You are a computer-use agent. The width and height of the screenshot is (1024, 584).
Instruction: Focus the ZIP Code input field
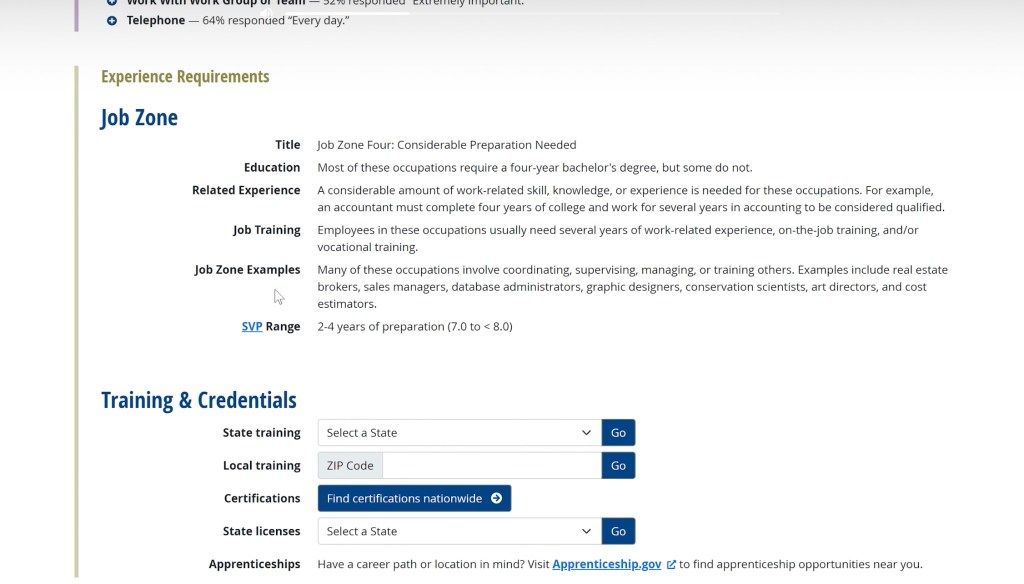(491, 465)
